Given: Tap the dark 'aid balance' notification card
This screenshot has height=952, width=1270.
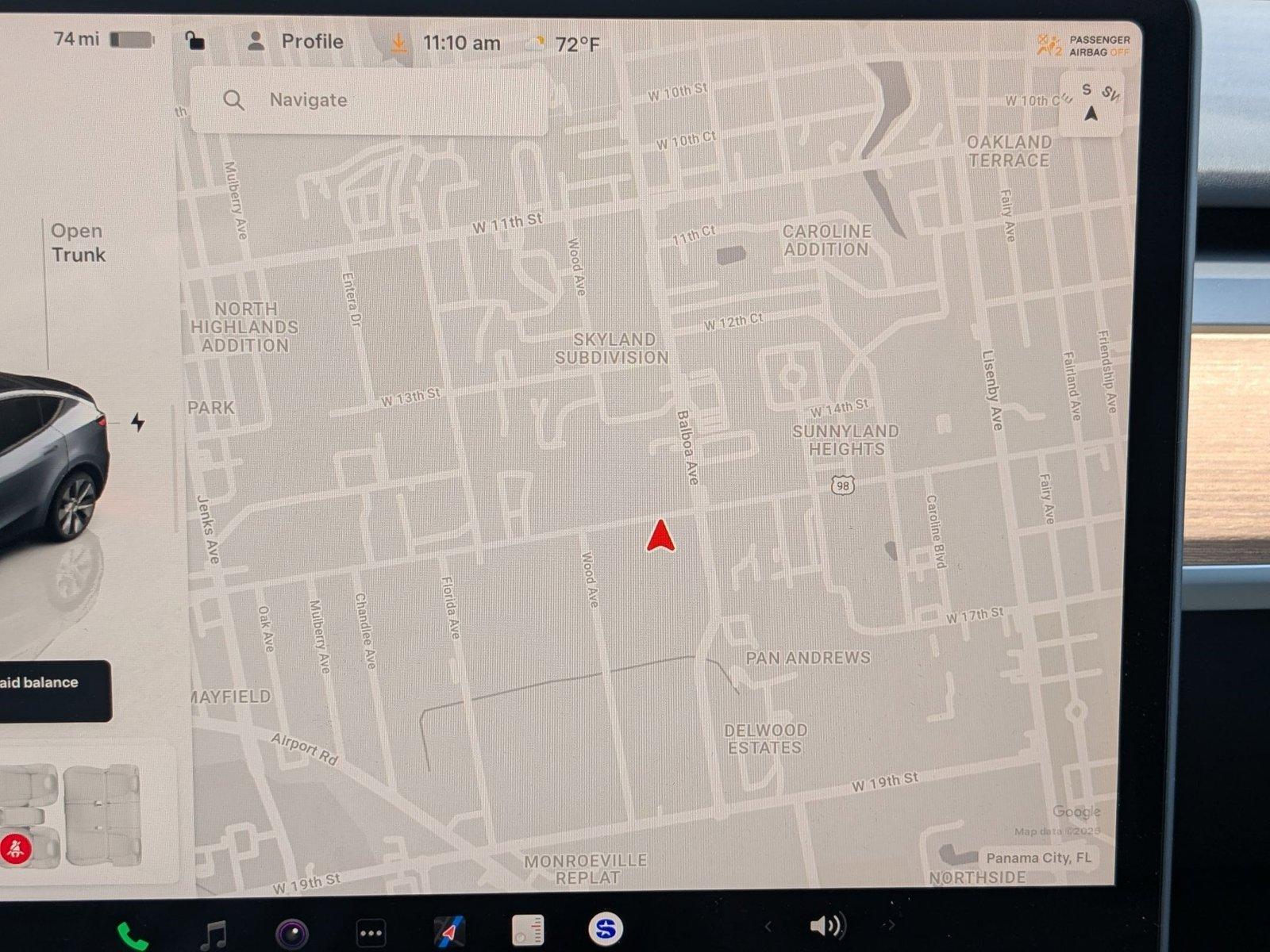Looking at the screenshot, I should (54, 691).
